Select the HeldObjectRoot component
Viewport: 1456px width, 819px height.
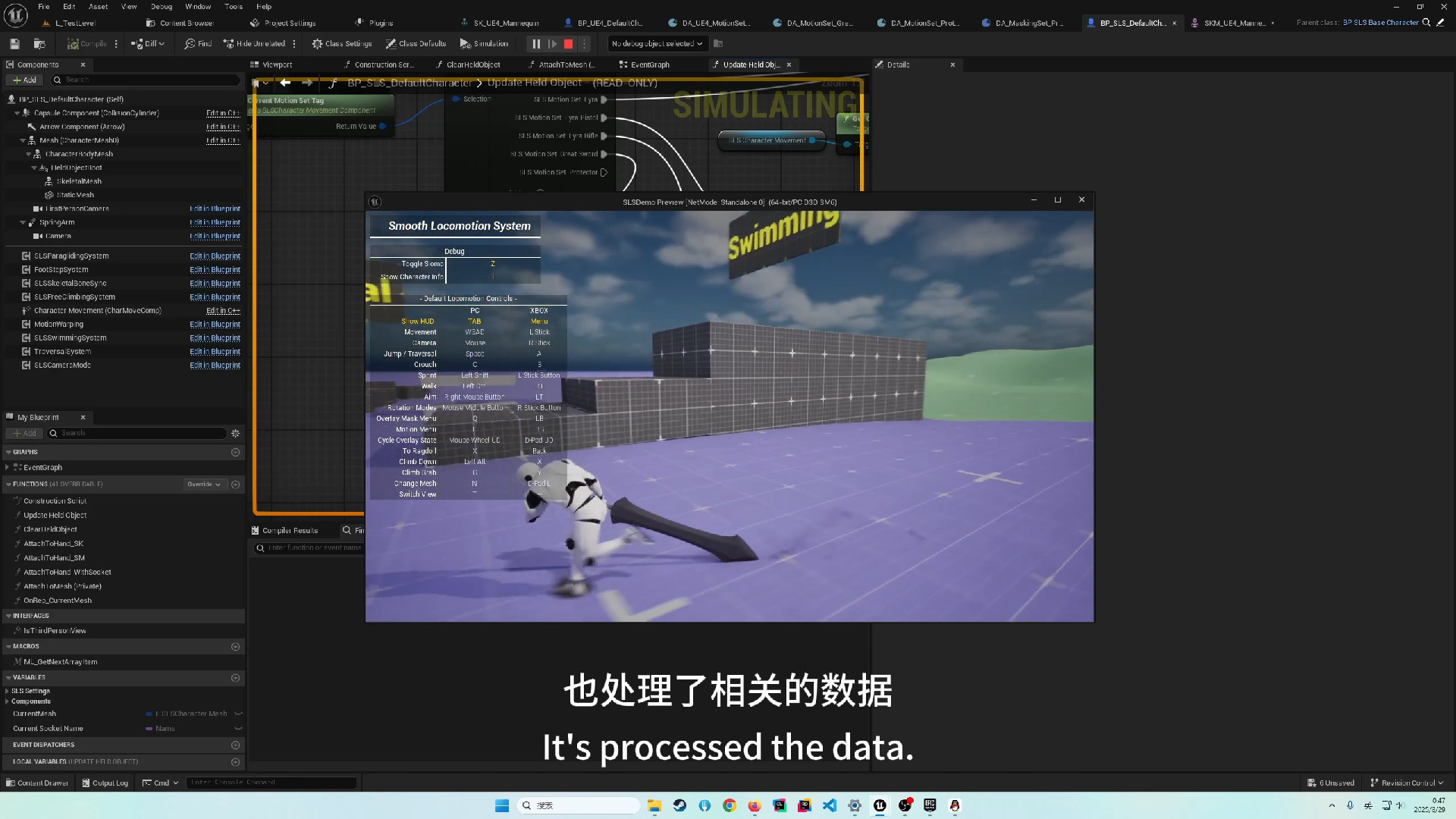(76, 168)
